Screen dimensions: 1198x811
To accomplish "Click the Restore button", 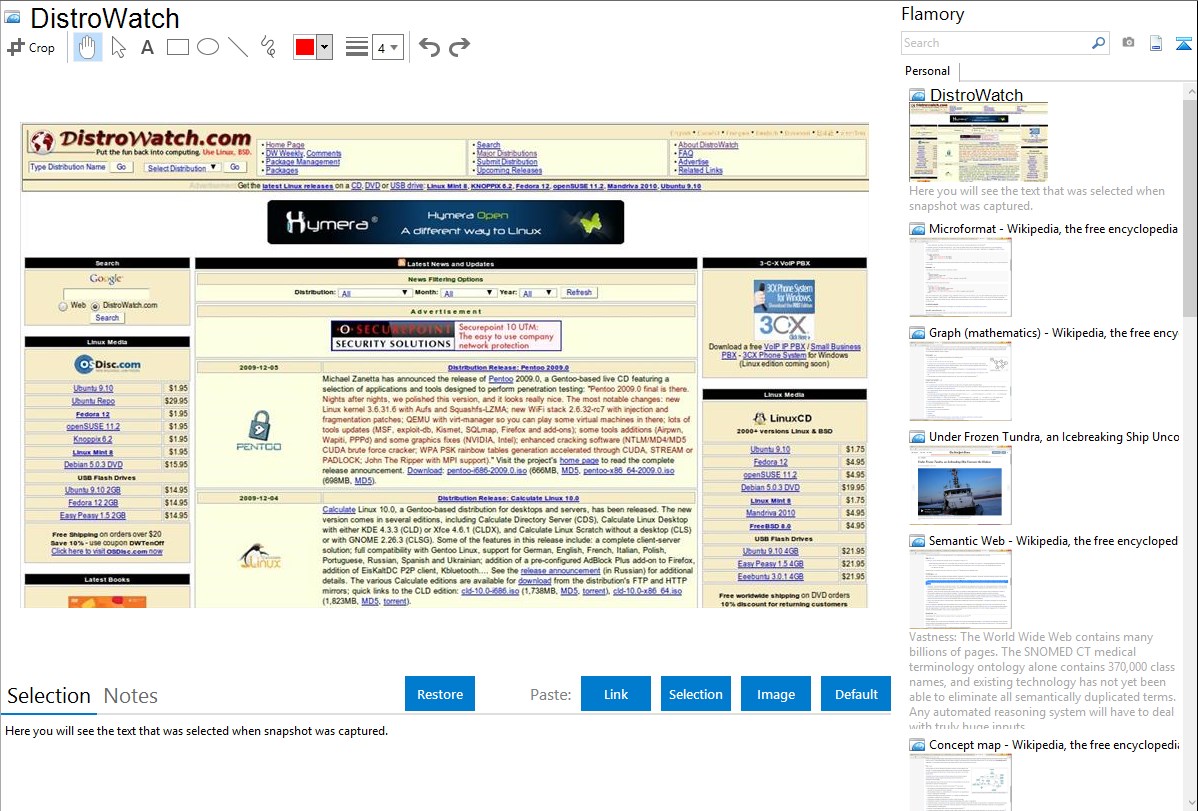I will [440, 694].
